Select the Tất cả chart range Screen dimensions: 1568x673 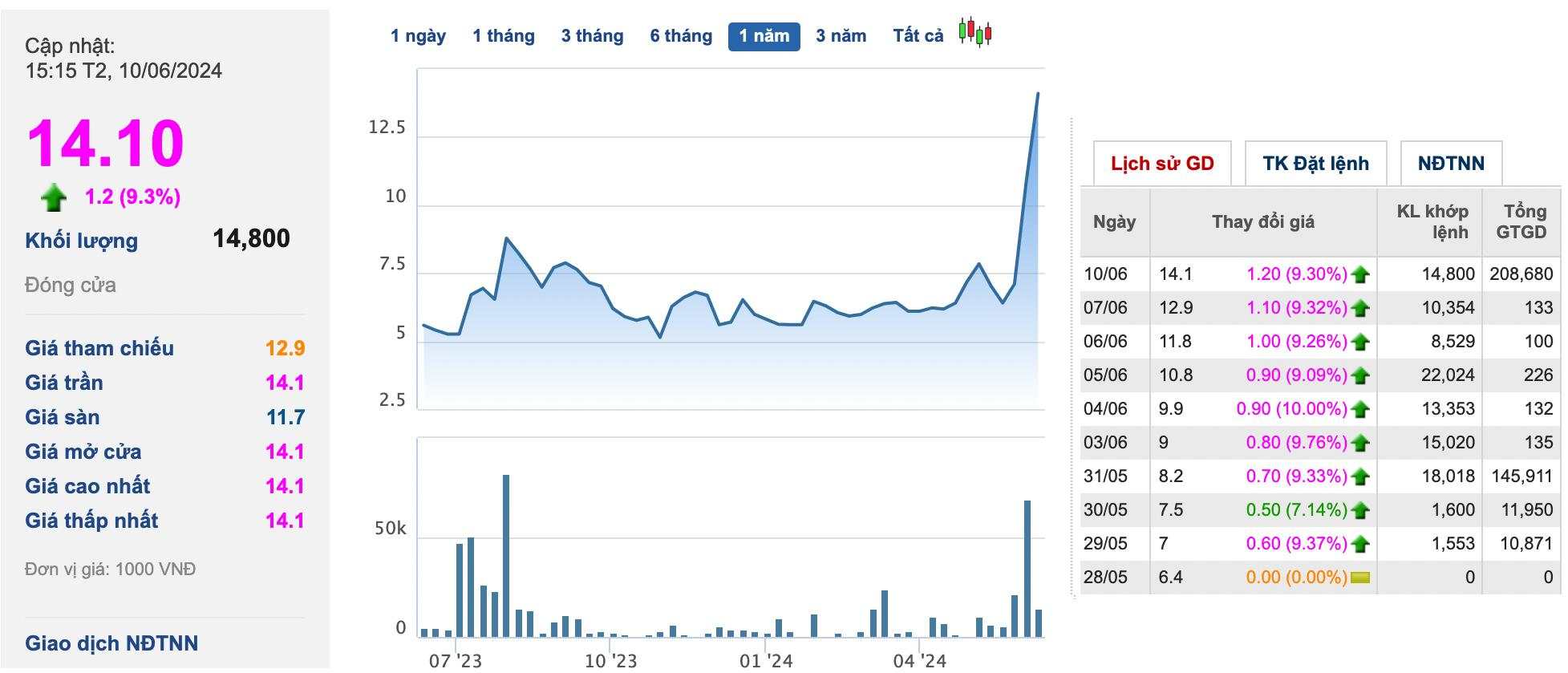(918, 36)
